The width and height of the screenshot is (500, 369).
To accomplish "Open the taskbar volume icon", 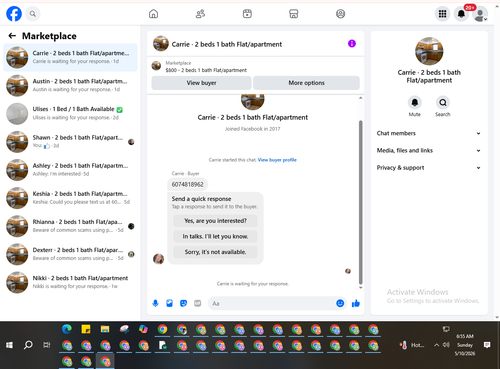I will 446,345.
